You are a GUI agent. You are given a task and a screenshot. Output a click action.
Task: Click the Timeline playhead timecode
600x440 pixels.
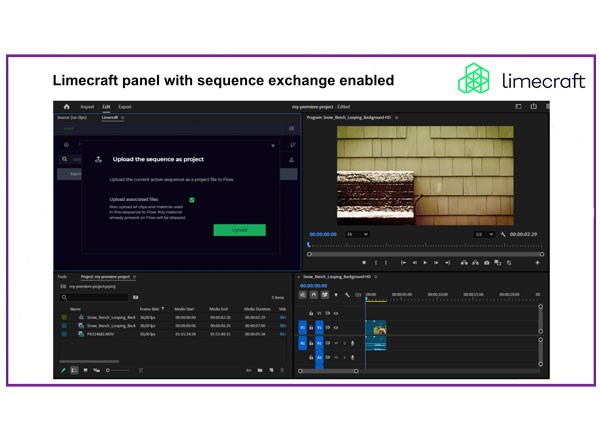click(x=313, y=285)
